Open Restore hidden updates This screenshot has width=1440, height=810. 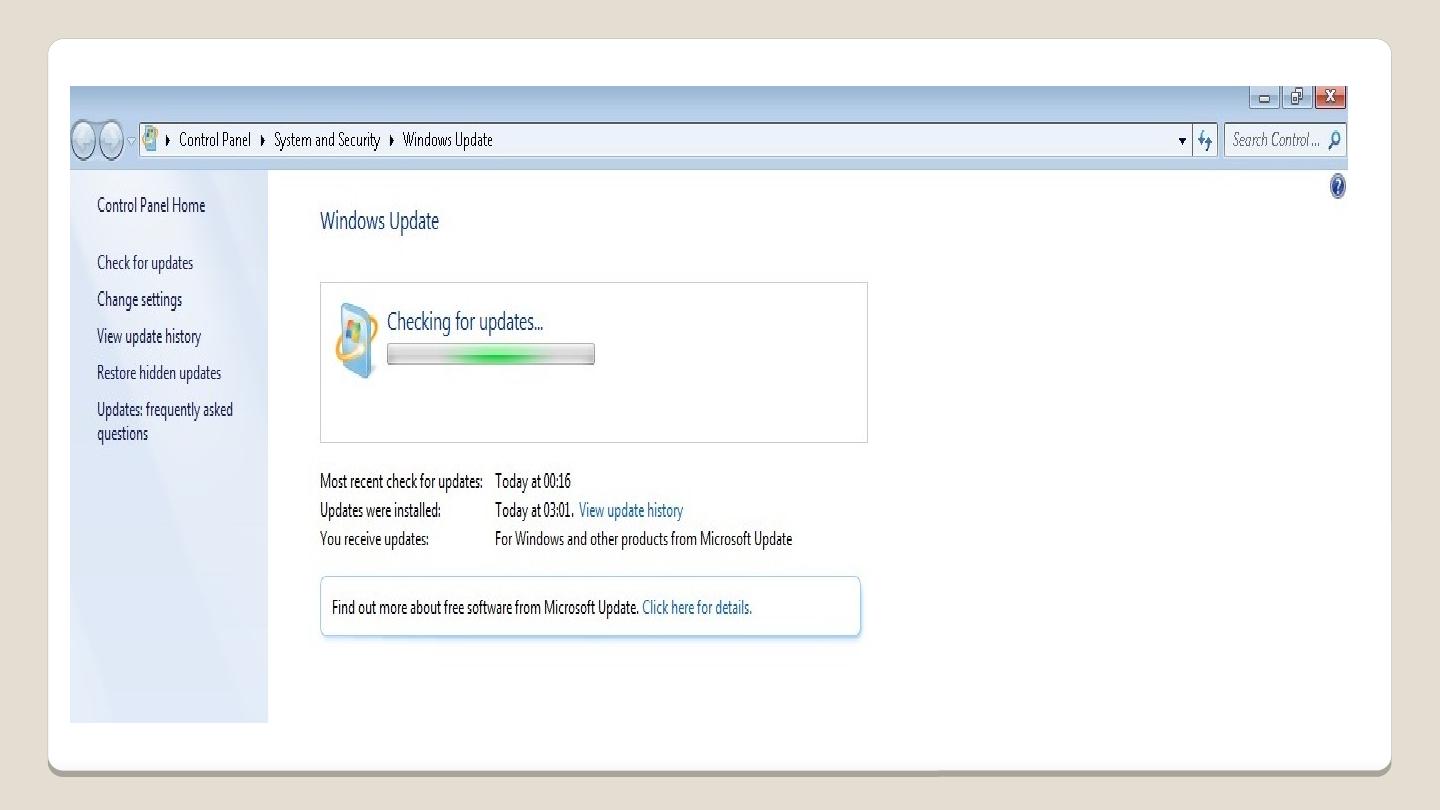[x=159, y=373]
